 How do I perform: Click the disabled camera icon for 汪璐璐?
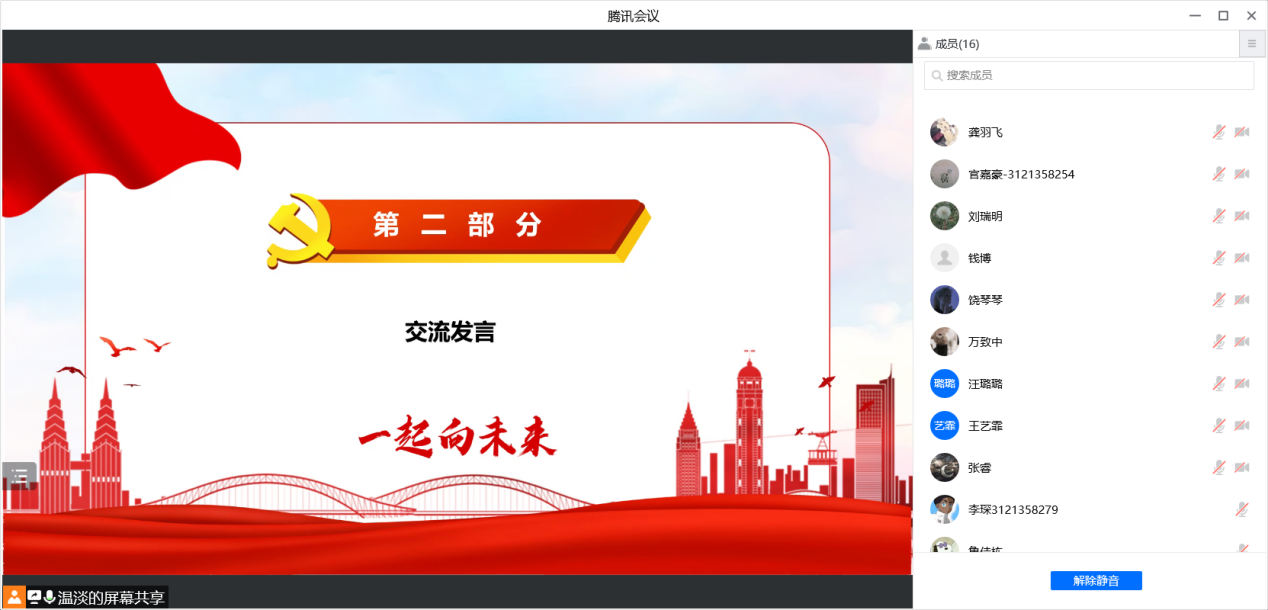click(1241, 384)
